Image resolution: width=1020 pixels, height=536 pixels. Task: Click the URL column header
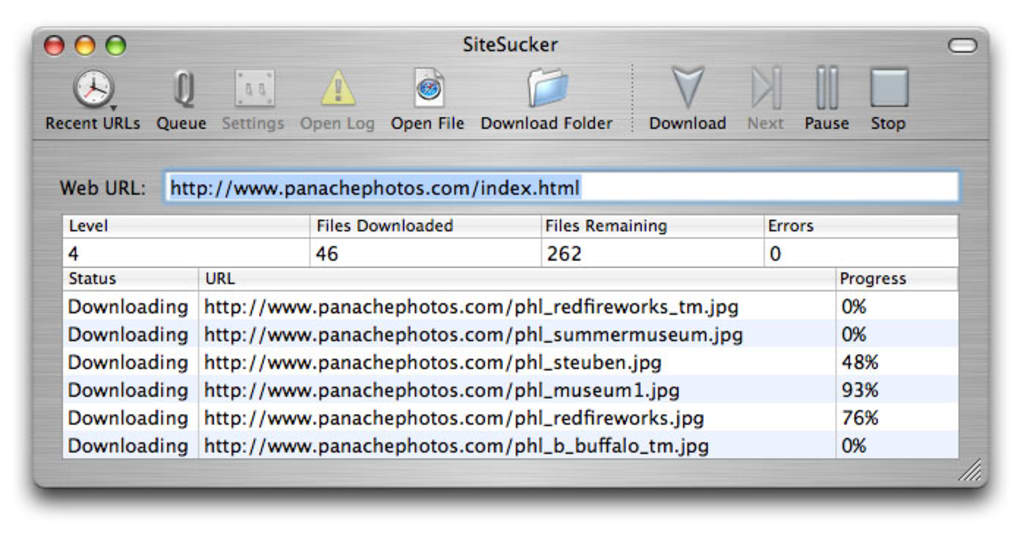[516, 278]
